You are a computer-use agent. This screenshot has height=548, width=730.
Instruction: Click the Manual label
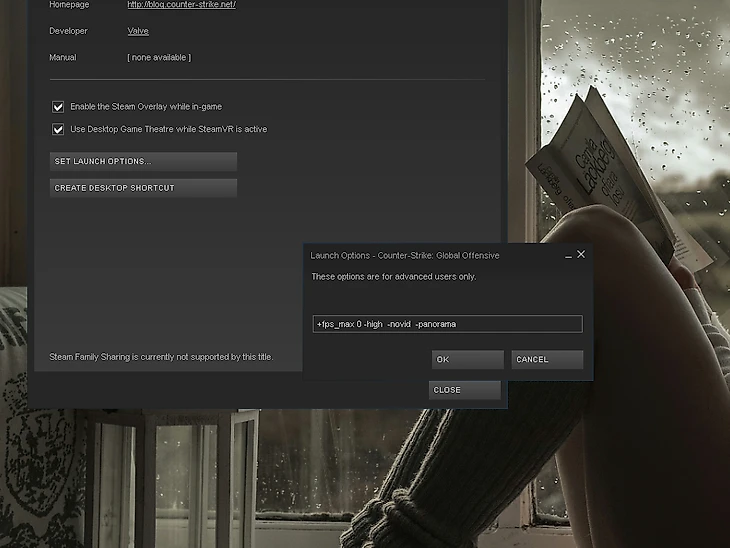[63, 57]
